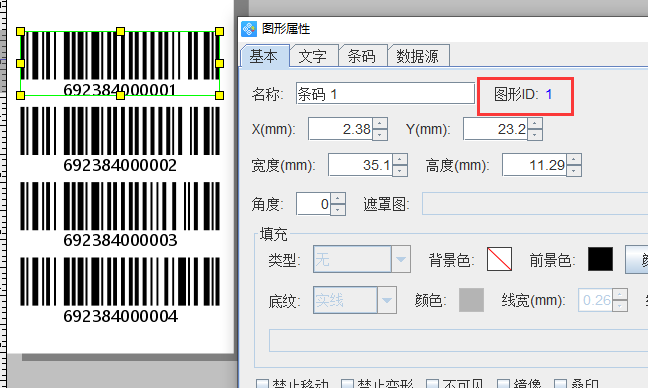Decrease 高度 with the down arrow
Image resolution: width=648 pixels, height=388 pixels.
click(574, 171)
